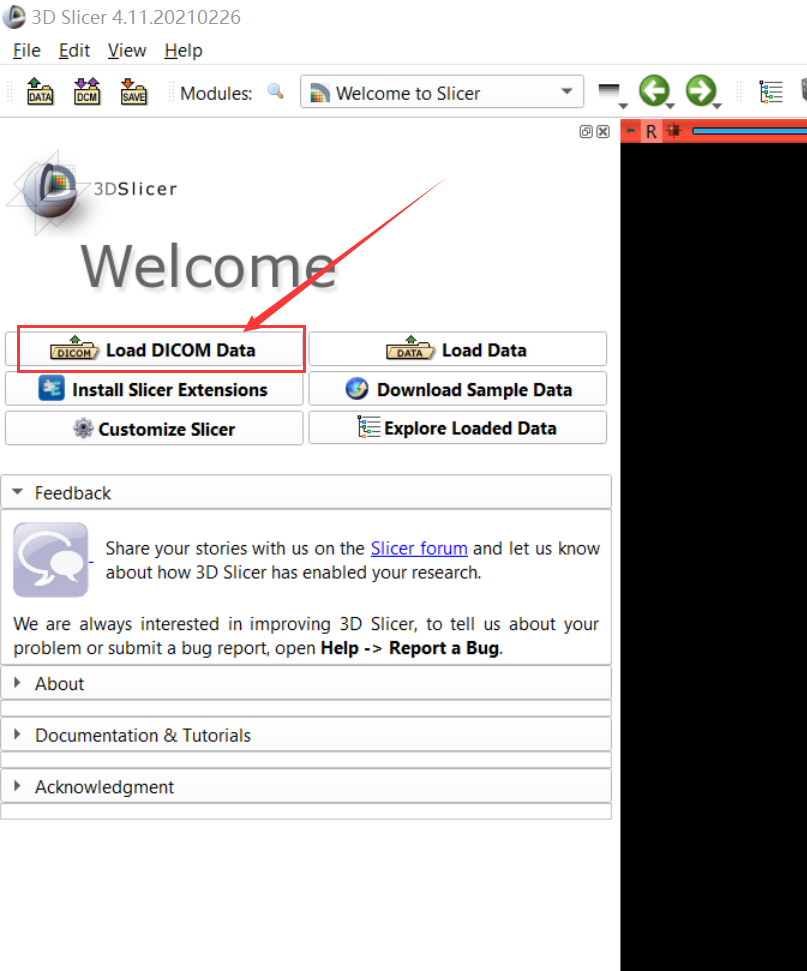Open the DICOM browser with DCM toolbar icon
Screen dimensions: 807x971
point(86,91)
